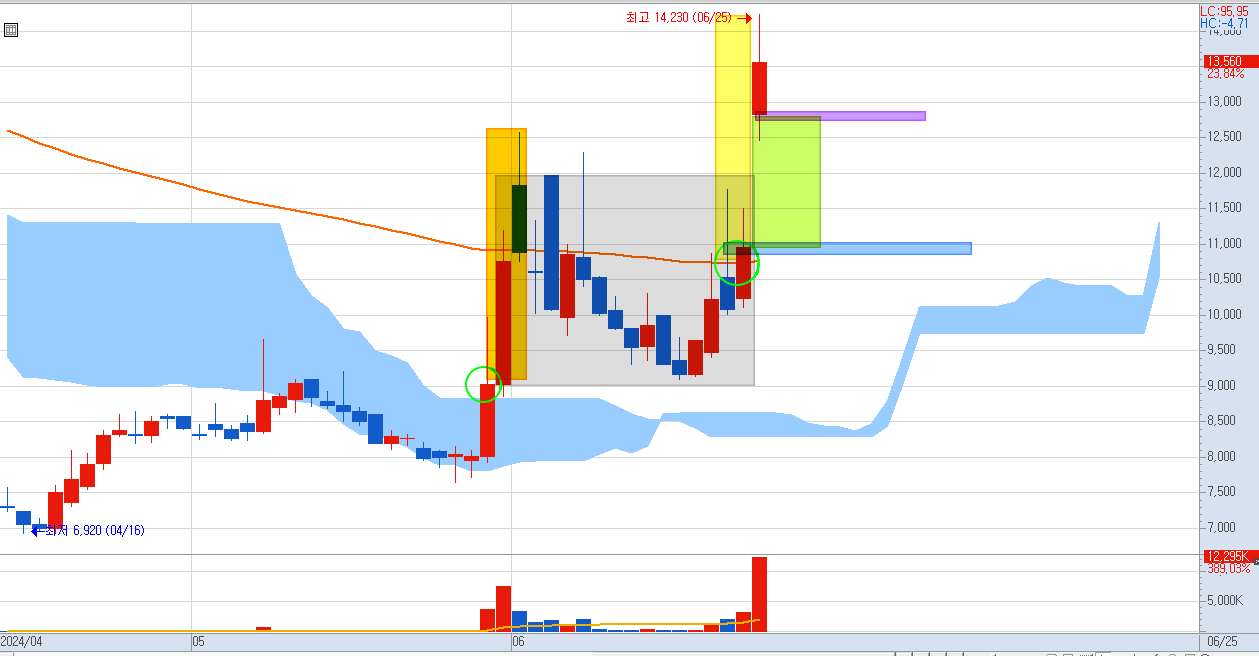Screen dimensions: 1259x656
Task: Click the 11,000 price axis label
Action: tap(1224, 244)
